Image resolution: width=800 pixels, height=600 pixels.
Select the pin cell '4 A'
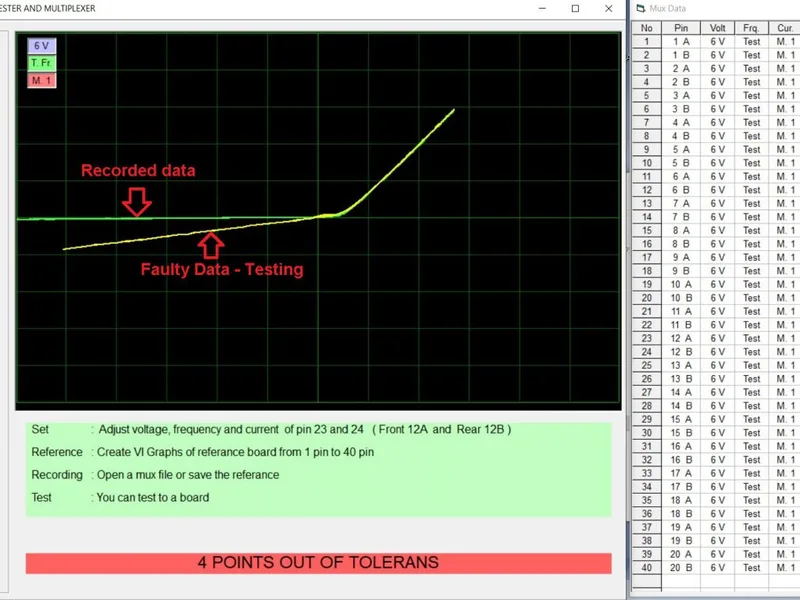coord(681,123)
